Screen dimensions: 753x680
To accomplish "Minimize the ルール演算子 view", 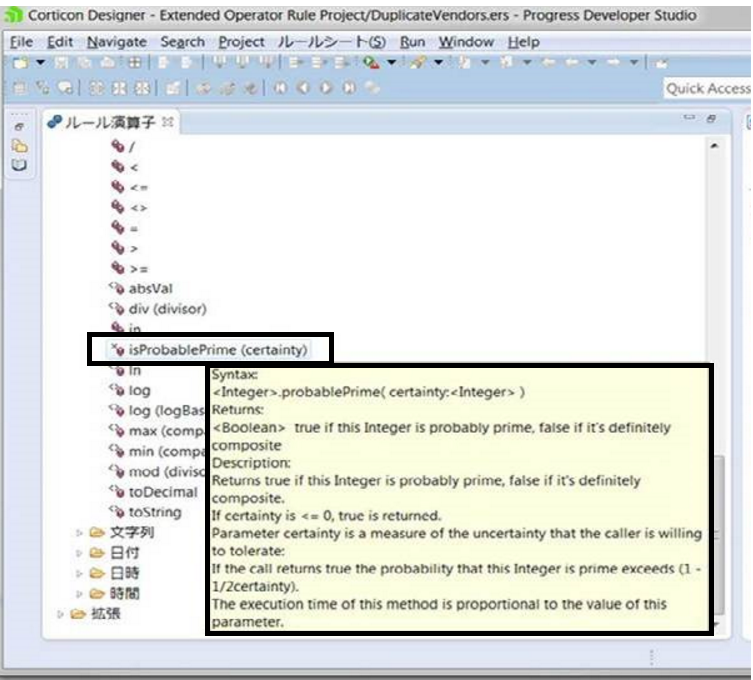I will point(690,117).
